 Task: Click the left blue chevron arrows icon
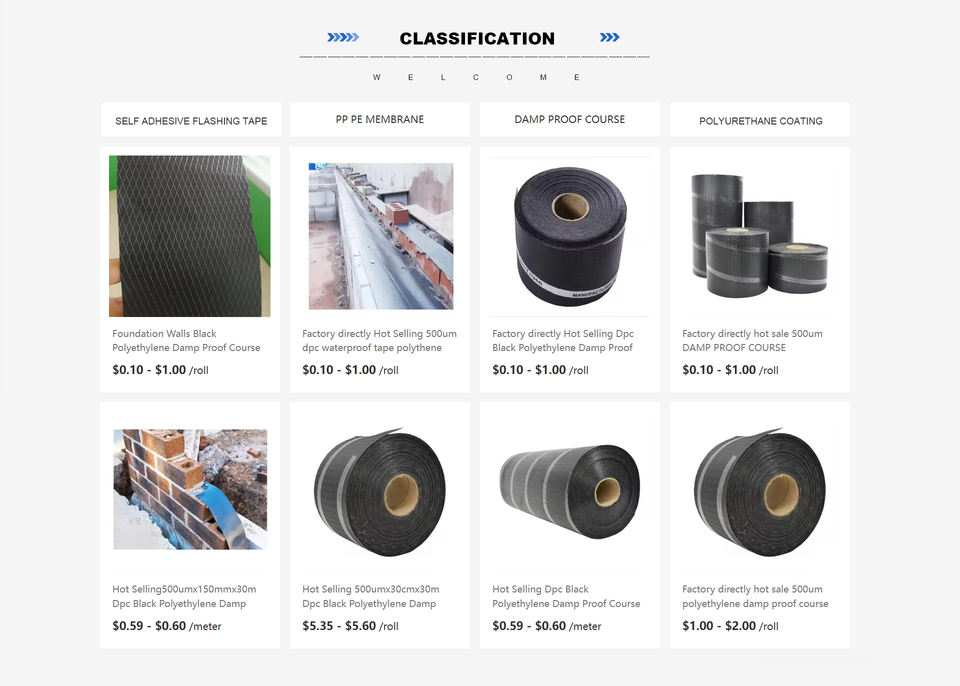pyautogui.click(x=343, y=37)
